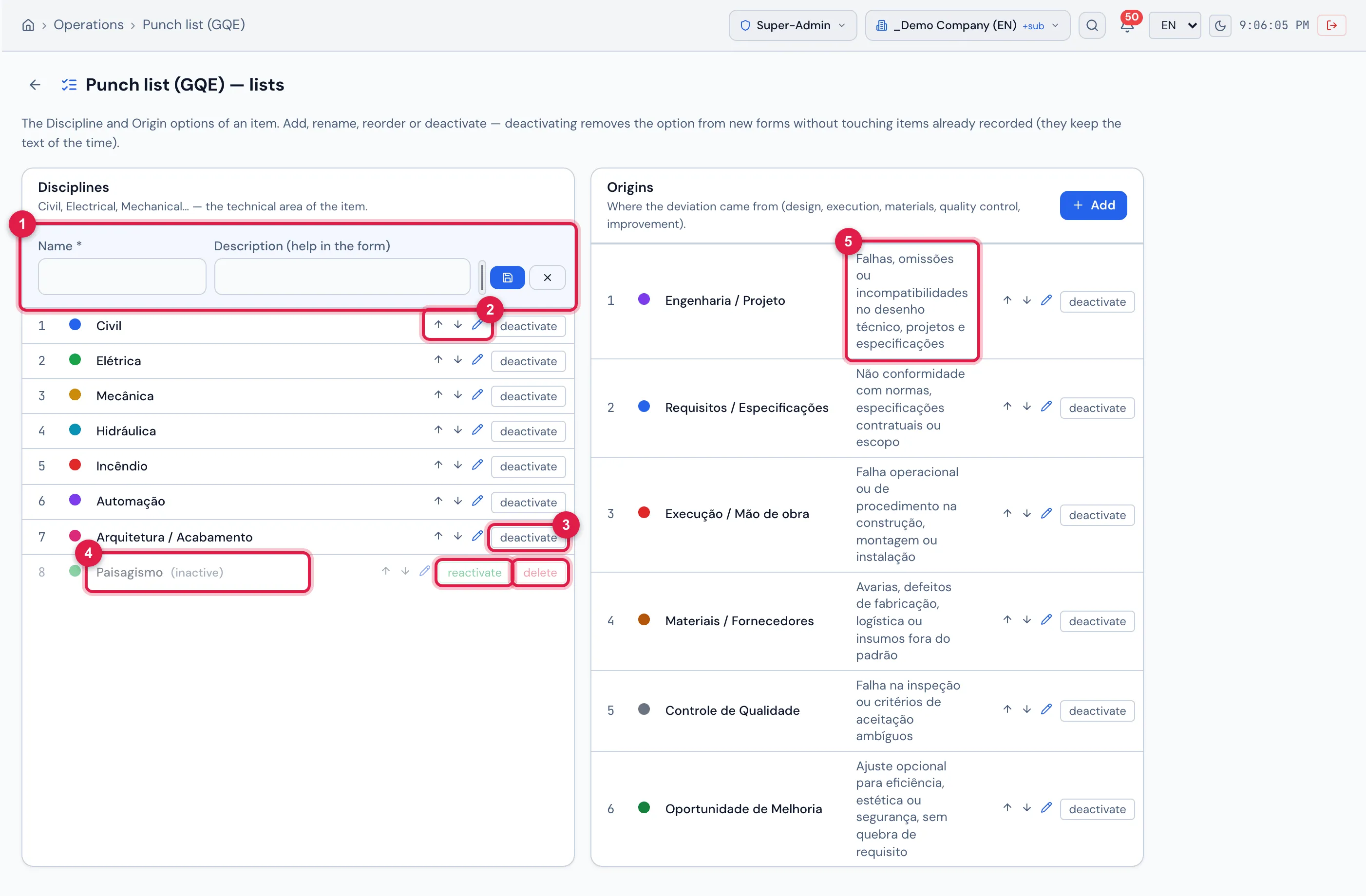This screenshot has height=896, width=1366.
Task: Edit inactive Paisagismo with pencil icon
Action: pos(424,571)
